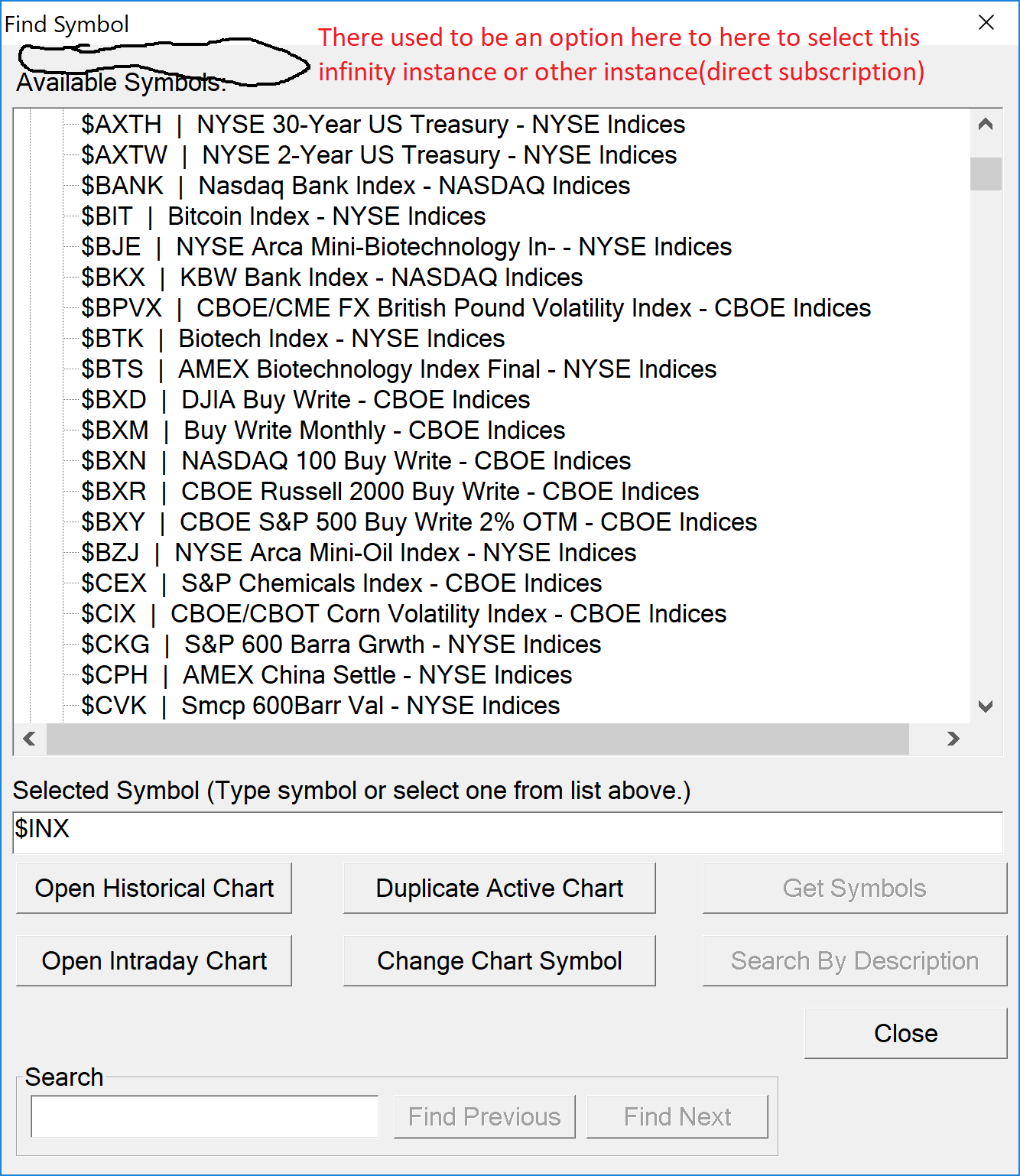This screenshot has height=1176, width=1020.
Task: Click Duplicate Active Chart
Action: 499,888
